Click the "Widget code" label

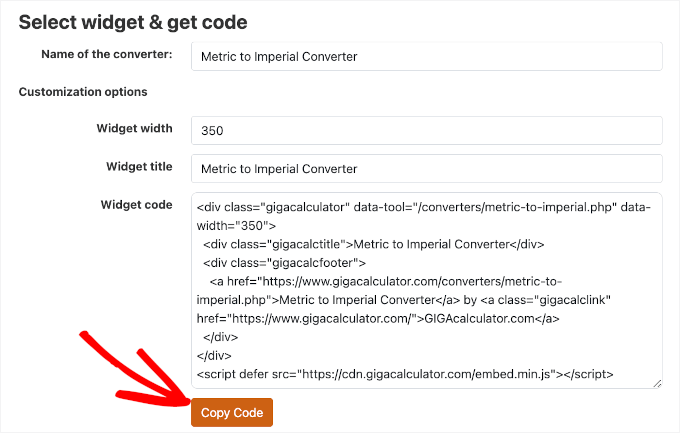tap(137, 204)
